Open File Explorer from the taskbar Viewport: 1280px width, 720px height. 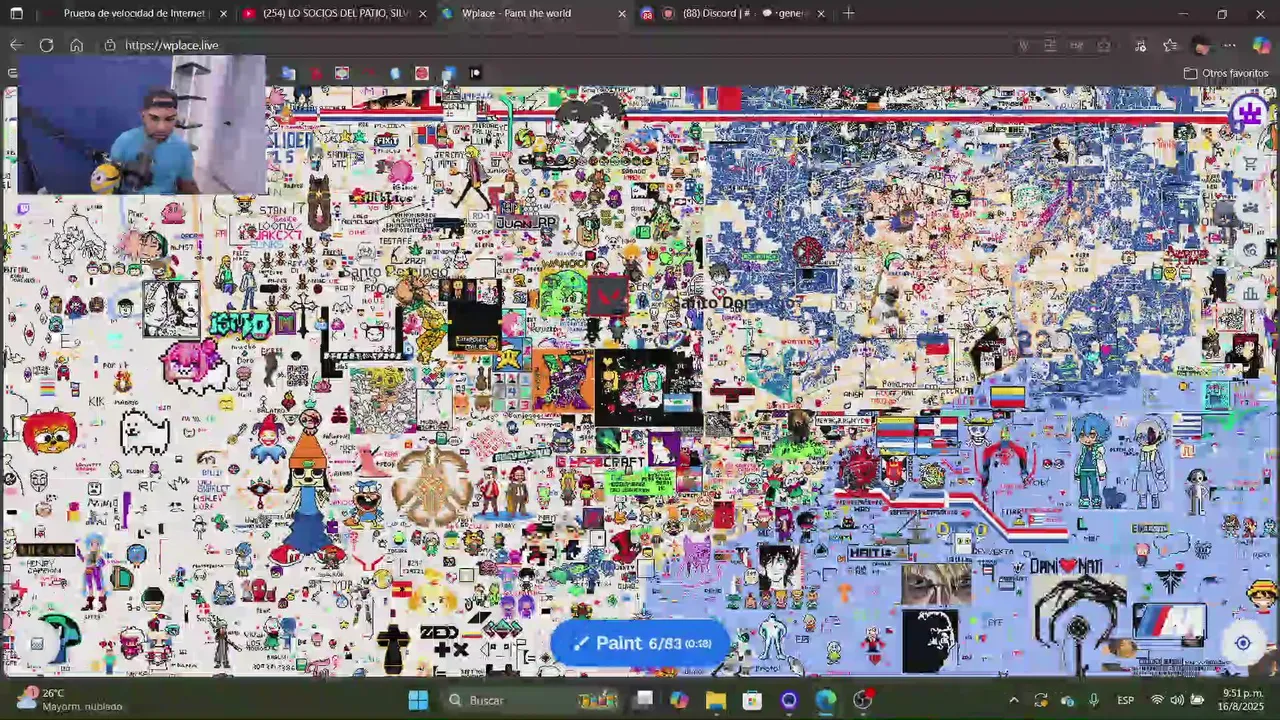pos(716,700)
